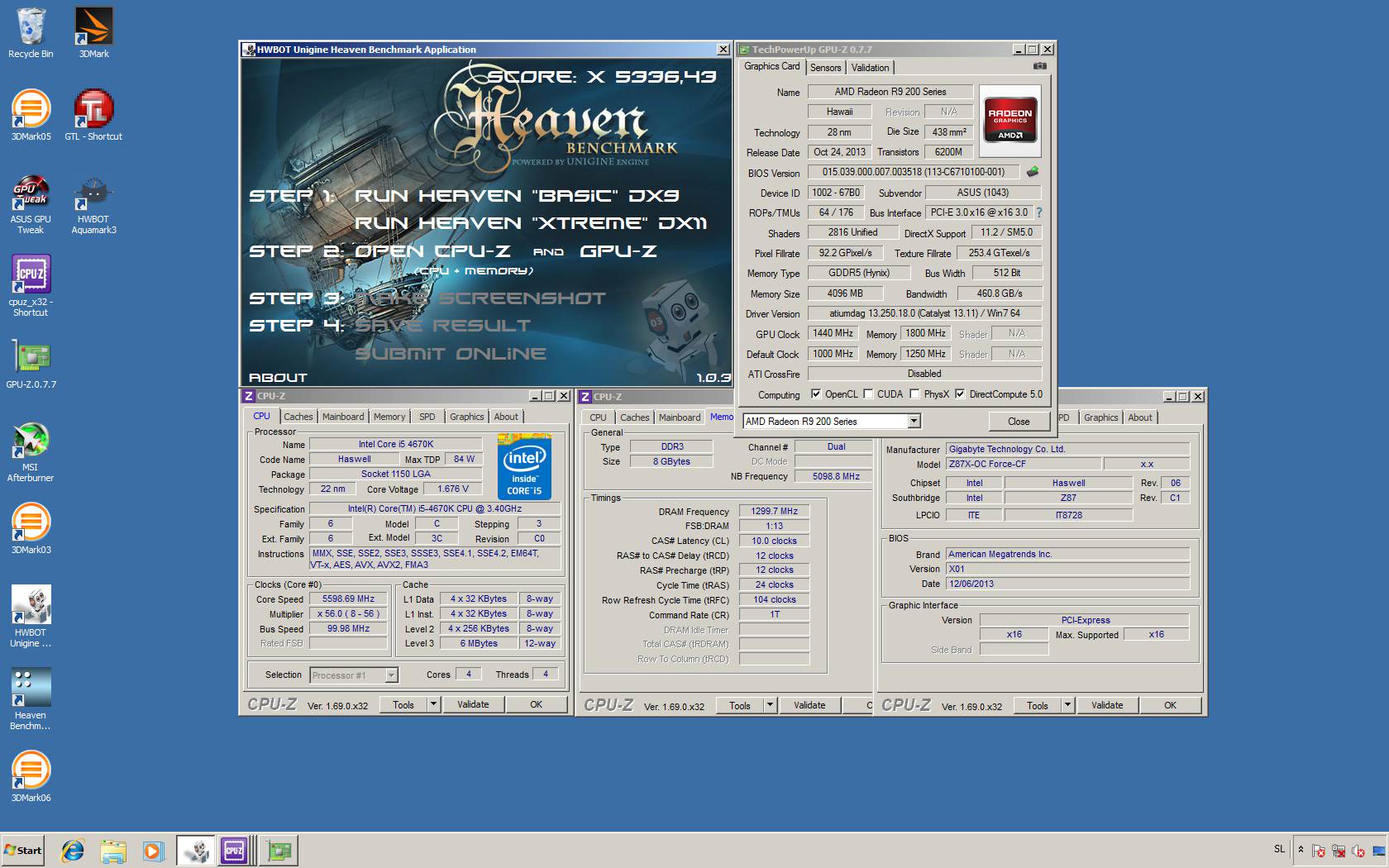
Task: Click Validate in middle CPU-Z window
Action: tap(809, 705)
